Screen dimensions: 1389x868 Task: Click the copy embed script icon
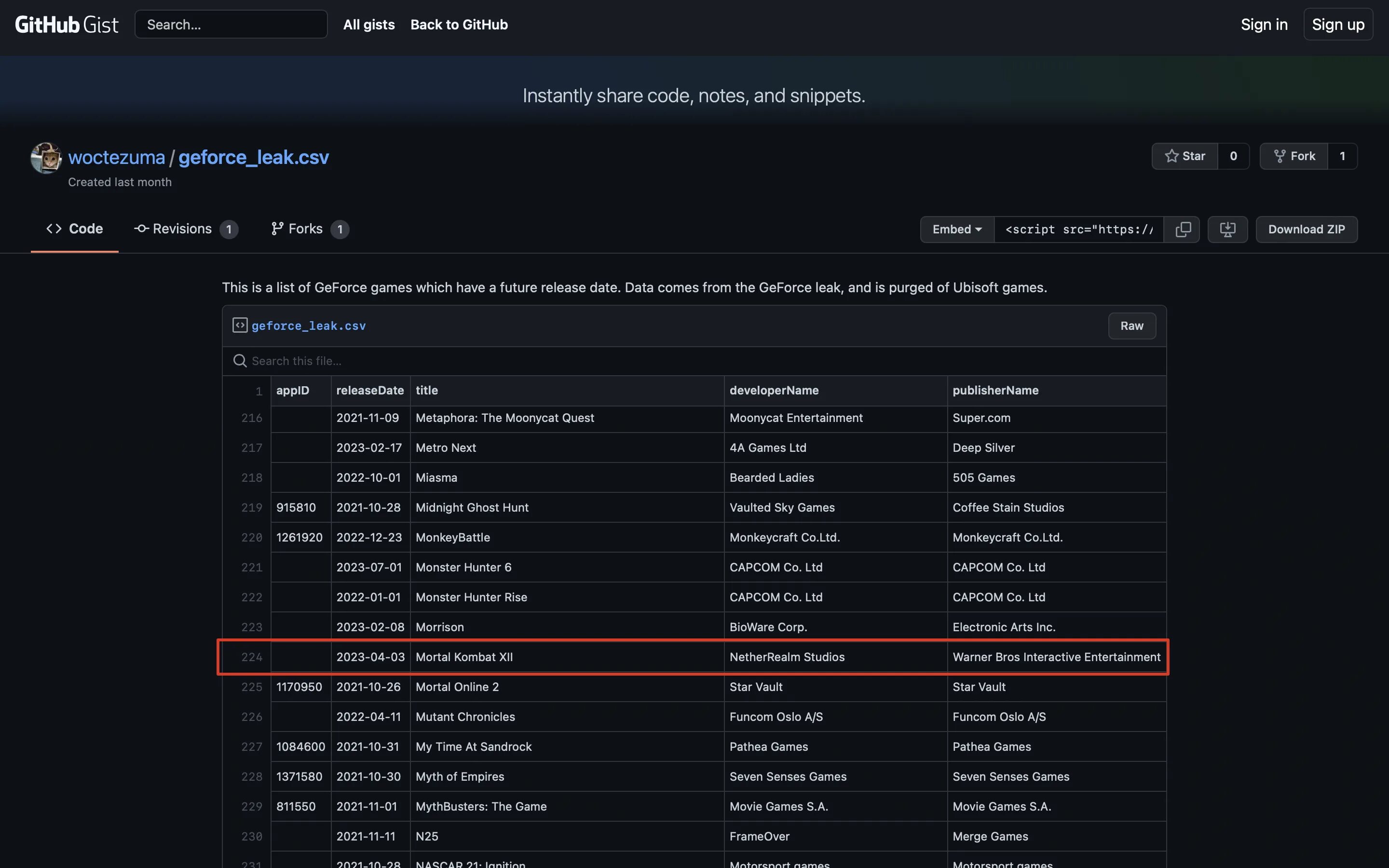click(1183, 229)
